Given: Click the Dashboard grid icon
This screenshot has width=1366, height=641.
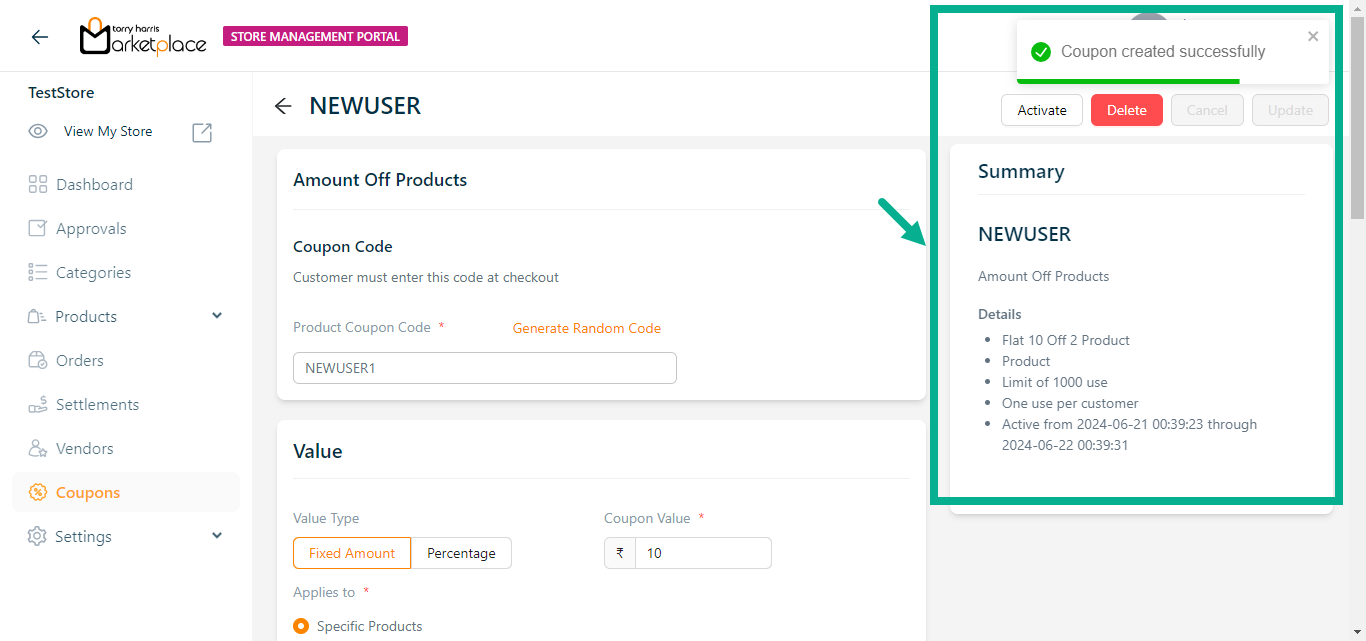Looking at the screenshot, I should (38, 184).
